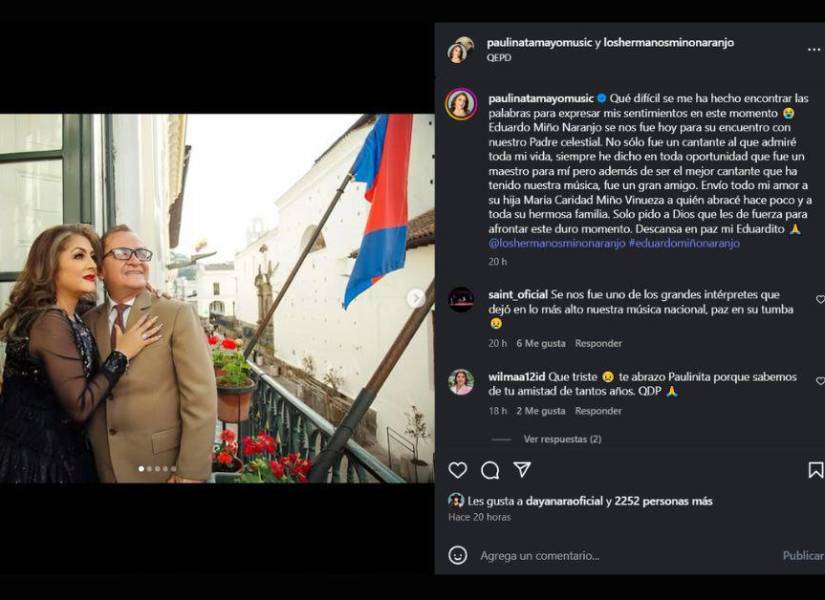
Task: Click the carousel pagination dots
Action: point(158,468)
